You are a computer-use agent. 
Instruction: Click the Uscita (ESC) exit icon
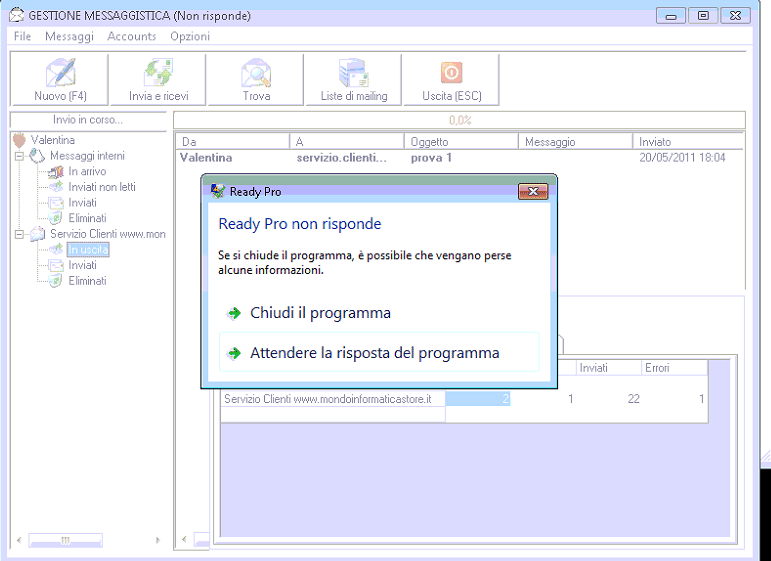[451, 72]
